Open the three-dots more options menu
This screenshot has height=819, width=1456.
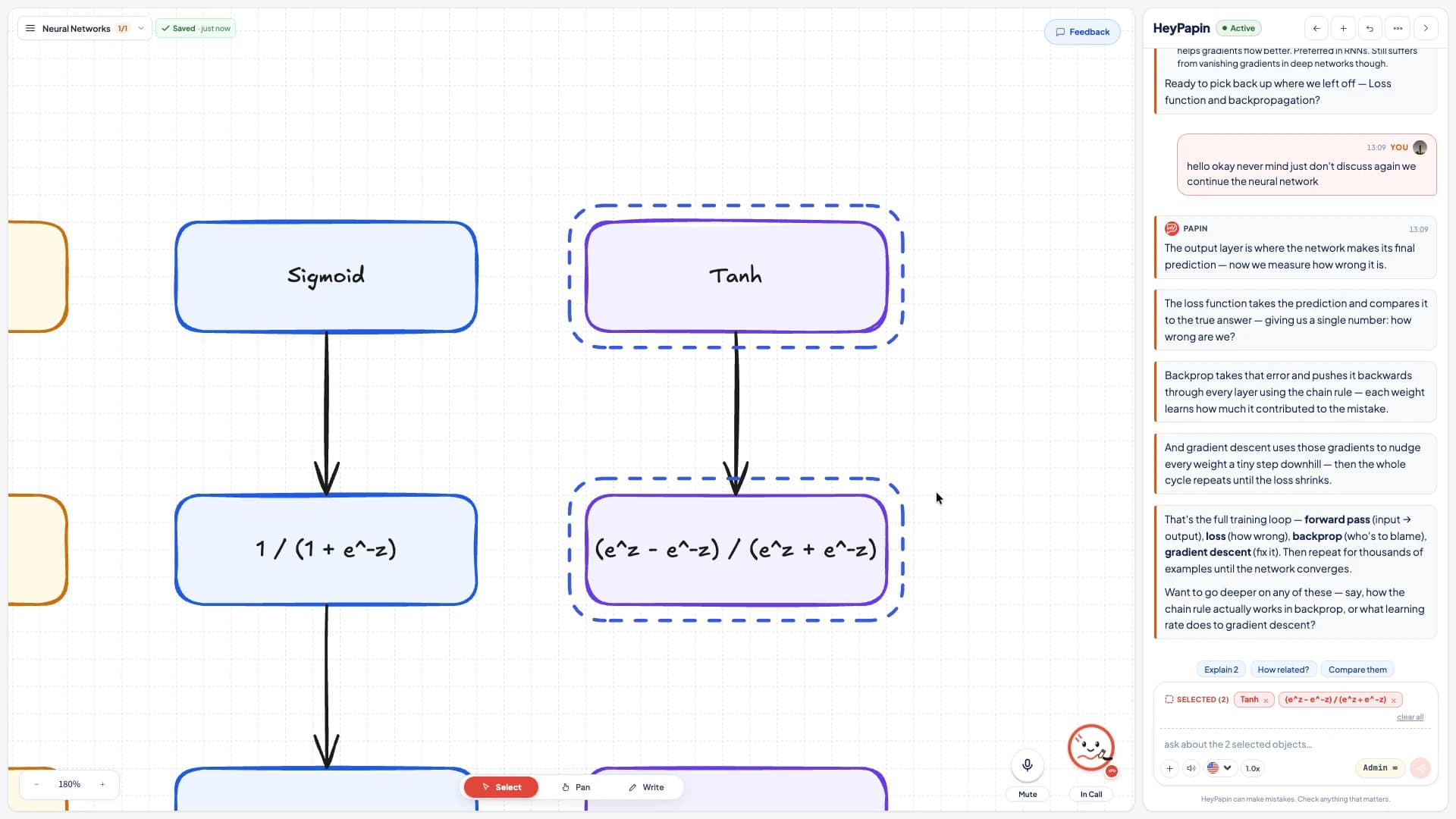pos(1398,28)
